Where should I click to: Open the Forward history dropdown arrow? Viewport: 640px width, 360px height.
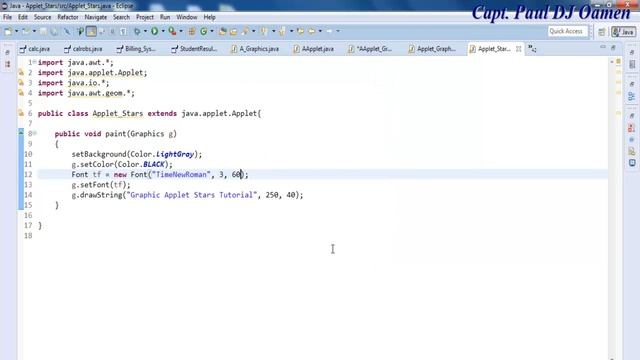pyautogui.click(x=338, y=31)
